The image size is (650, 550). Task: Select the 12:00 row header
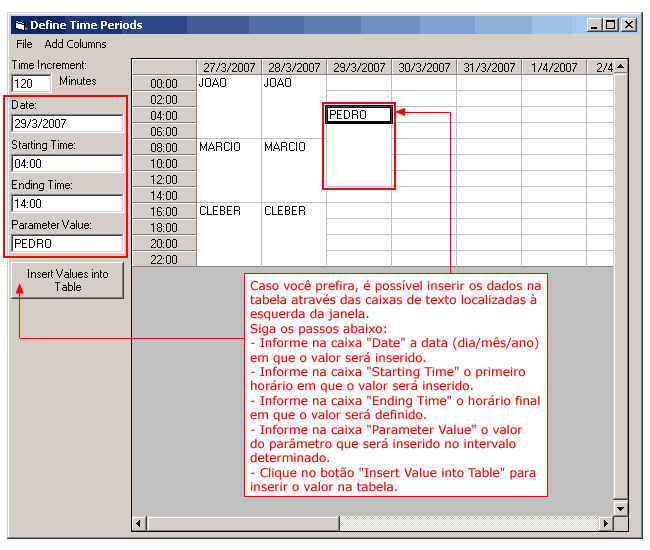point(164,179)
